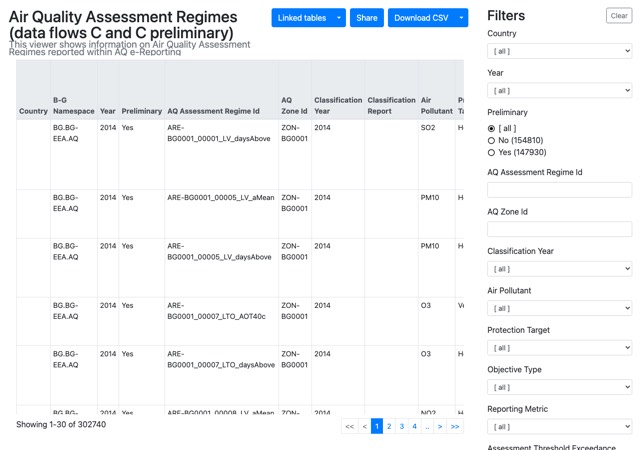
Task: Select page 1 in pagination
Action: click(x=377, y=426)
